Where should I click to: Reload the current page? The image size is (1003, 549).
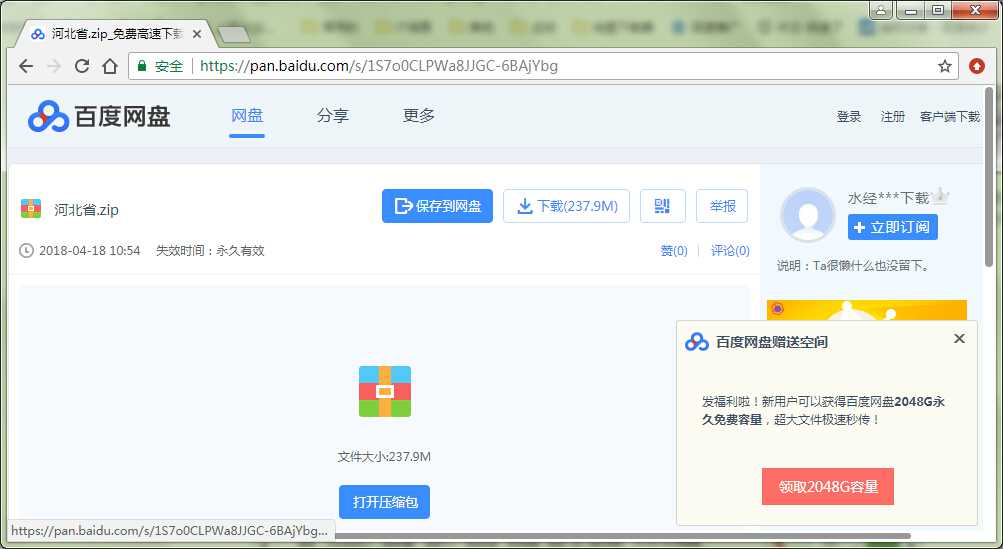tap(82, 66)
